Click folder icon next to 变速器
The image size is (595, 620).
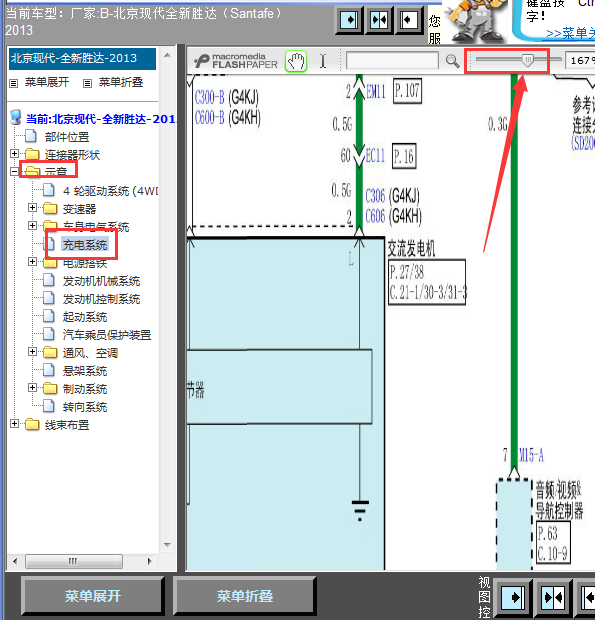50,208
